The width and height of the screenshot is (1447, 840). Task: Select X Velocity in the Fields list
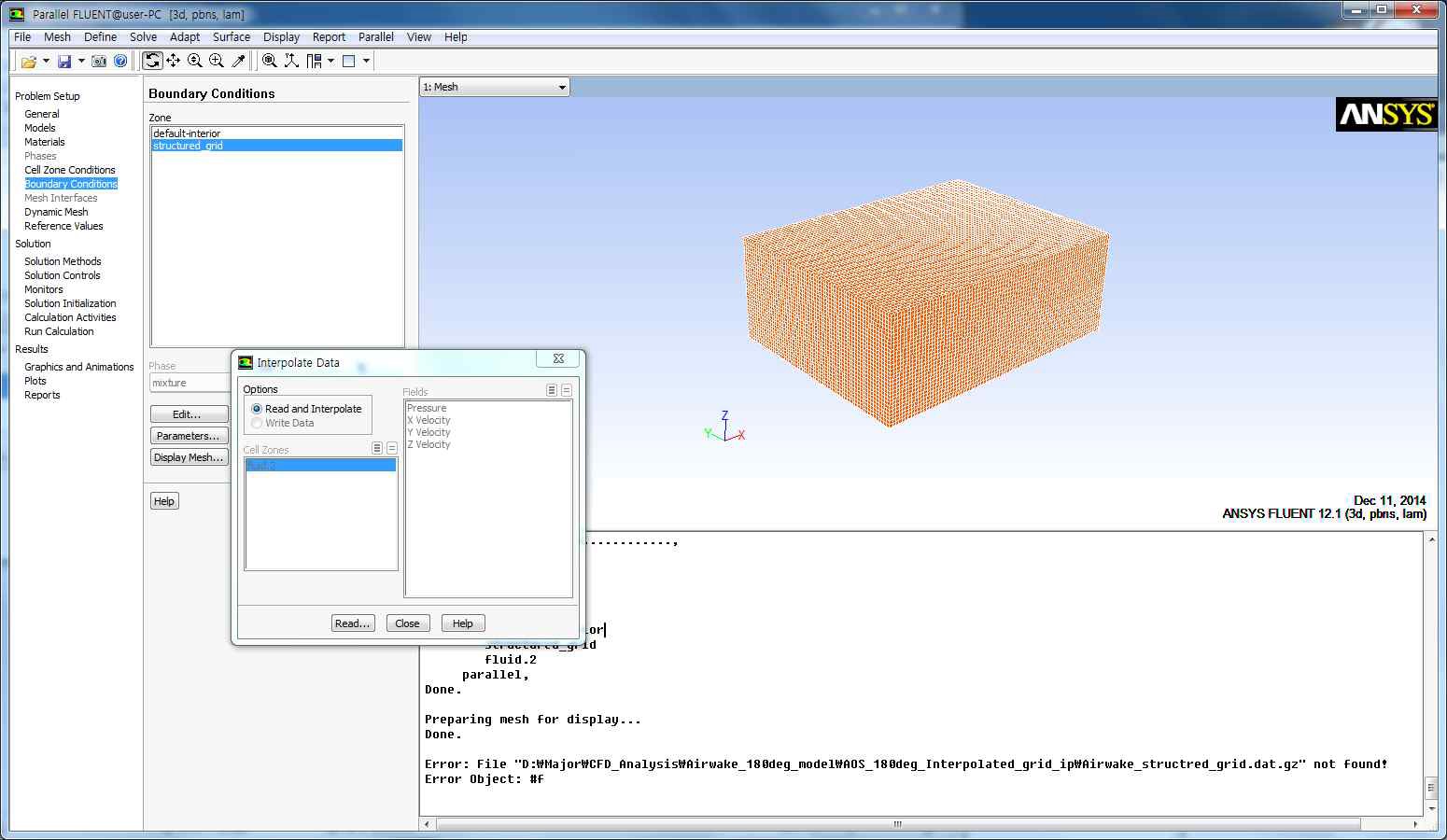(428, 420)
